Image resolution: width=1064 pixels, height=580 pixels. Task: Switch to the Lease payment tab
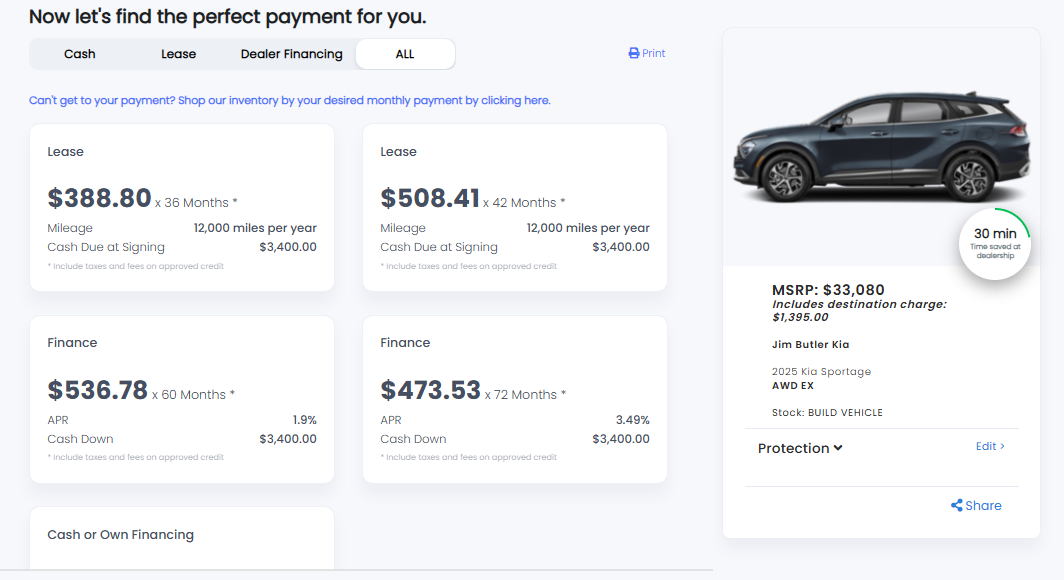coord(179,54)
